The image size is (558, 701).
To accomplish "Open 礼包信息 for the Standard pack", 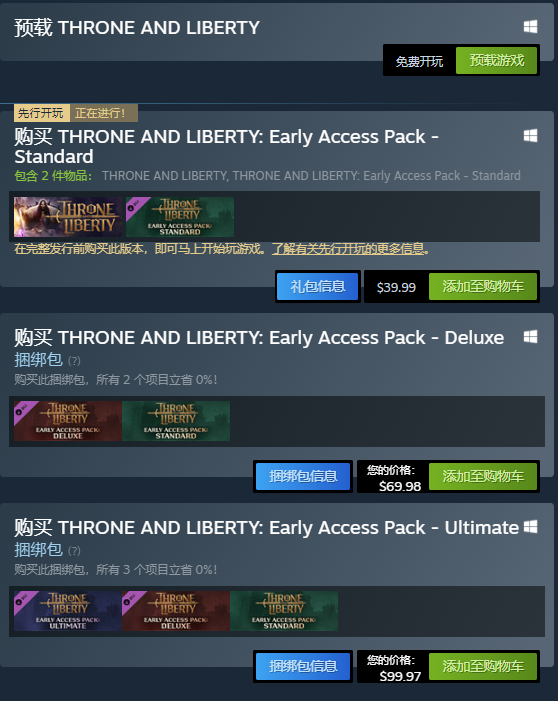I will tap(318, 286).
